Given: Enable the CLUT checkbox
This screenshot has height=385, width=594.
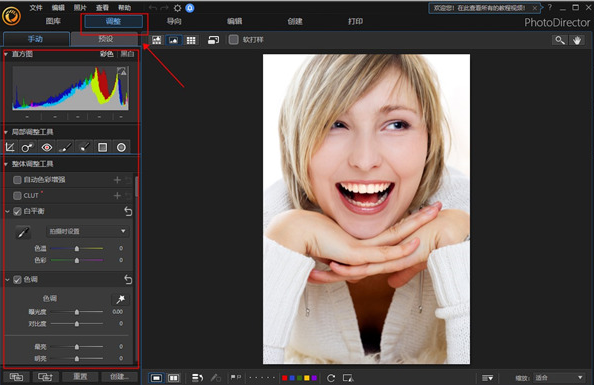Looking at the screenshot, I should point(17,196).
